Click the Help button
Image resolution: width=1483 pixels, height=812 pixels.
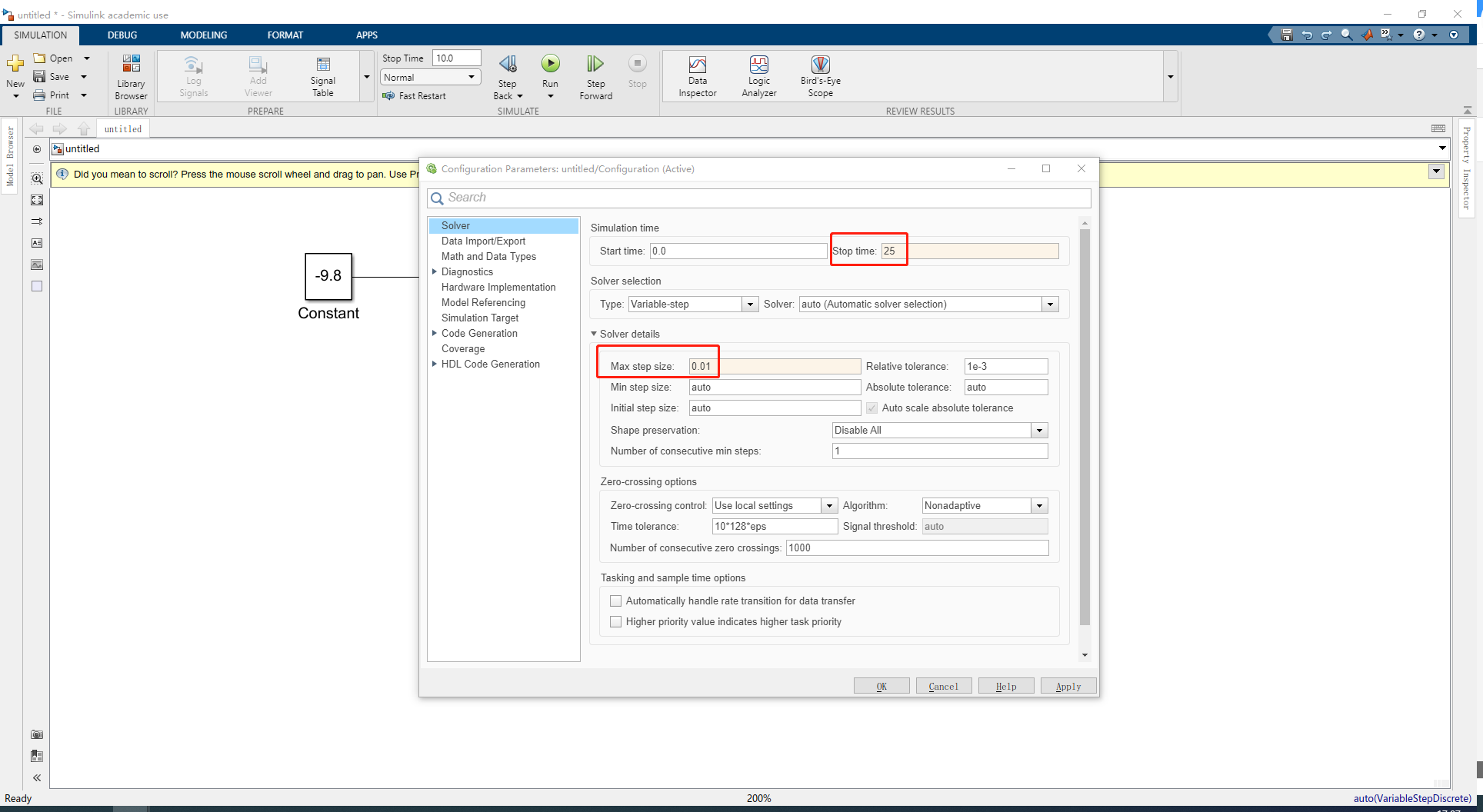[x=1005, y=685]
